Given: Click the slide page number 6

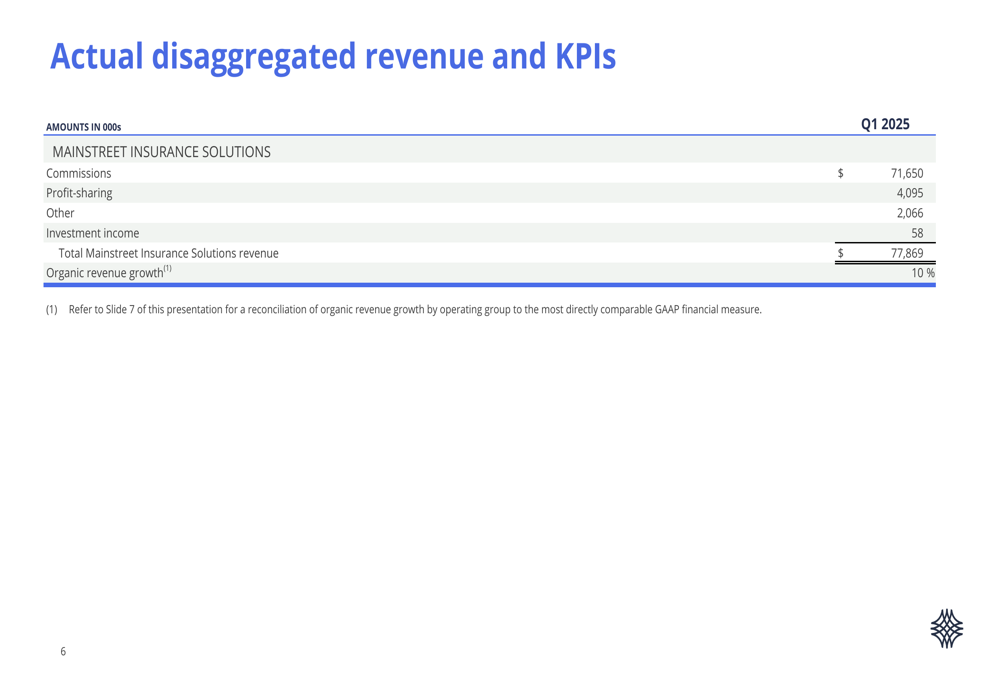Looking at the screenshot, I should tap(63, 651).
